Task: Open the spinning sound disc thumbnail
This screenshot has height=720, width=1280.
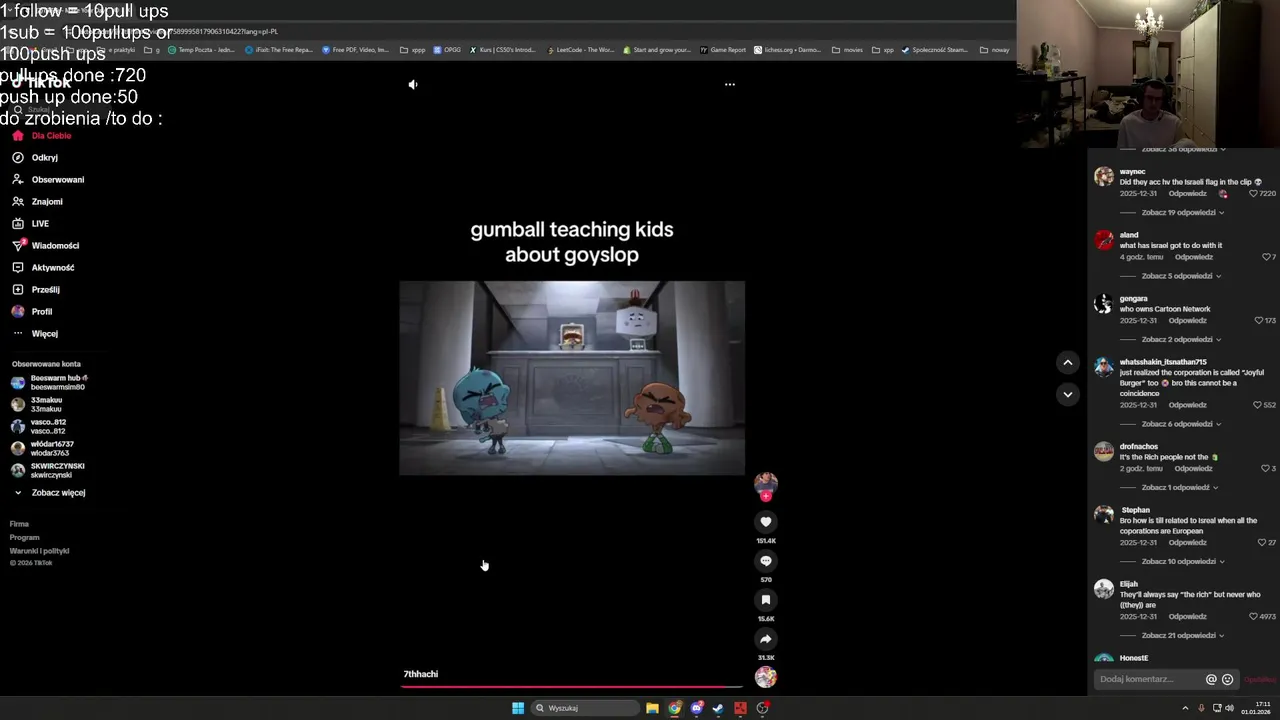Action: (766, 677)
